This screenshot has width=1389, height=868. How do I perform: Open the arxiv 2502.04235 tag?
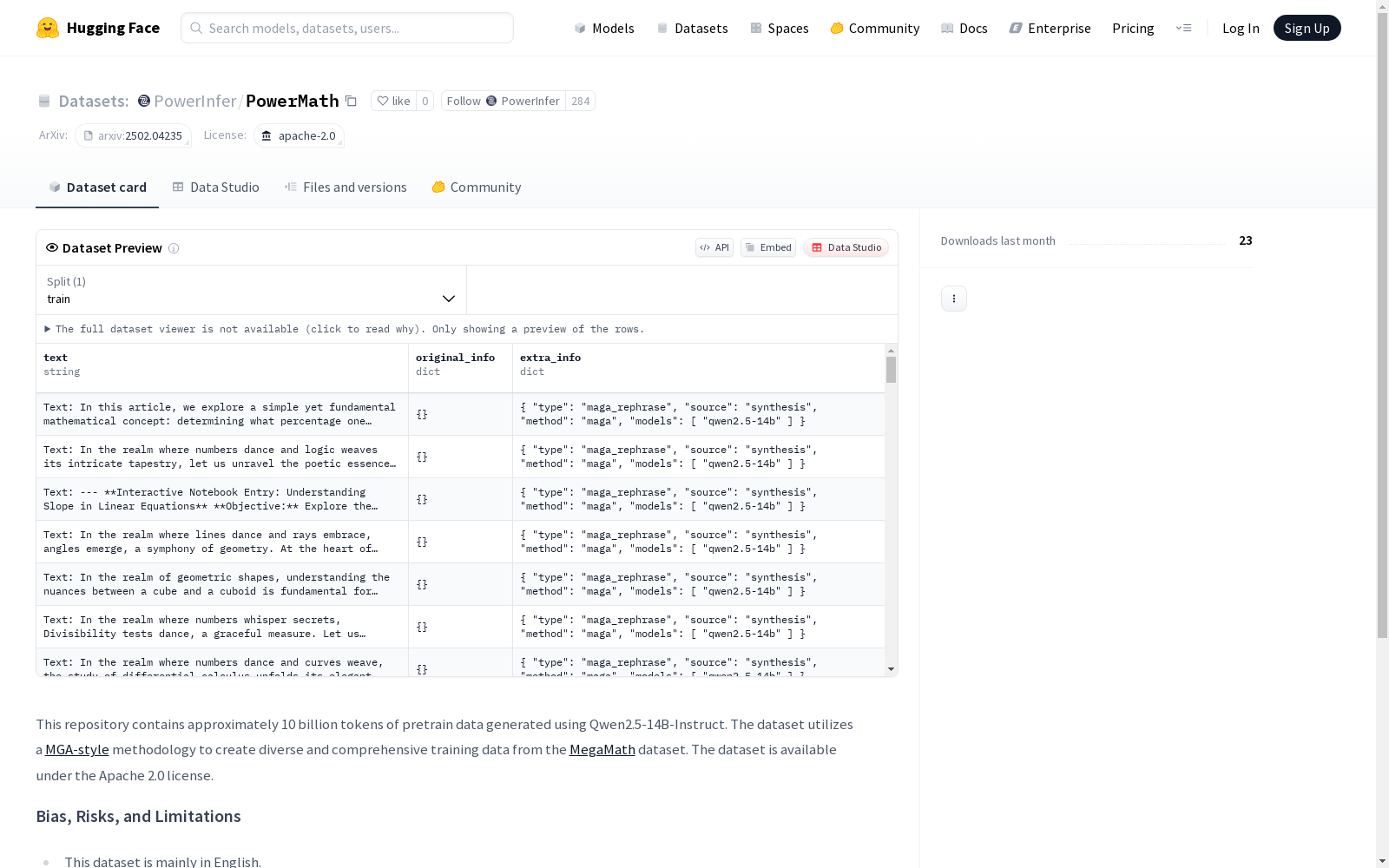point(133,135)
